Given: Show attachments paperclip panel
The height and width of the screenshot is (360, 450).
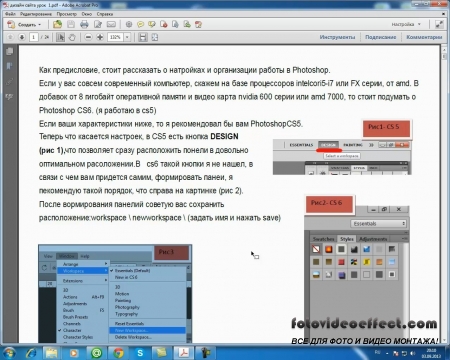Looking at the screenshot, I should pos(9,81).
